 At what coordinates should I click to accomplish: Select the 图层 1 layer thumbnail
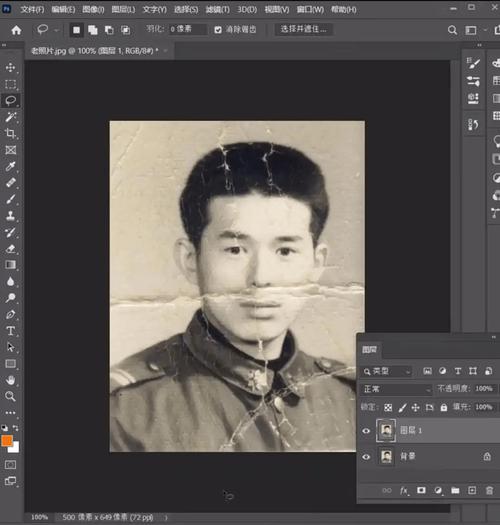(x=386, y=431)
